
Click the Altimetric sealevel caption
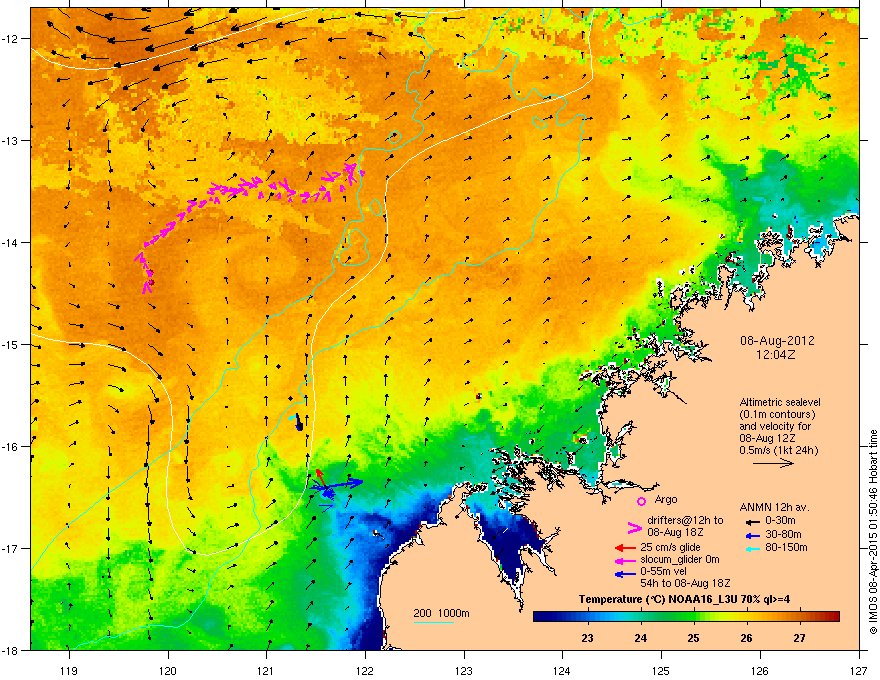click(780, 402)
